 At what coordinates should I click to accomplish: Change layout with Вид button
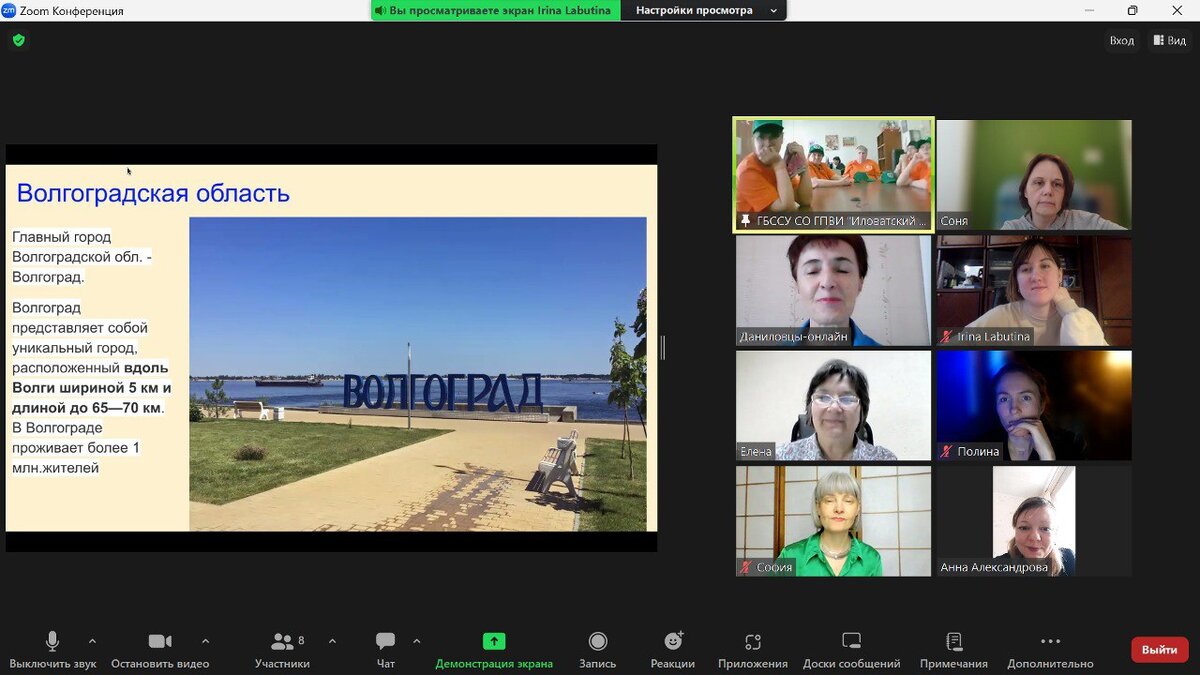1169,40
